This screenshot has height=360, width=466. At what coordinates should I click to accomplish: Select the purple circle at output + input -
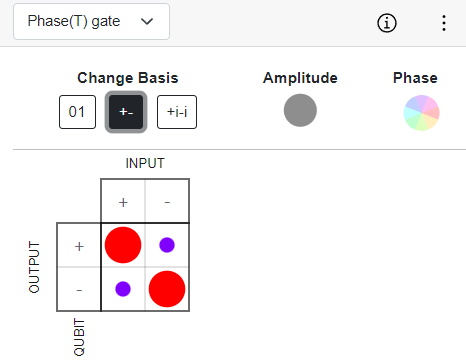(x=167, y=245)
